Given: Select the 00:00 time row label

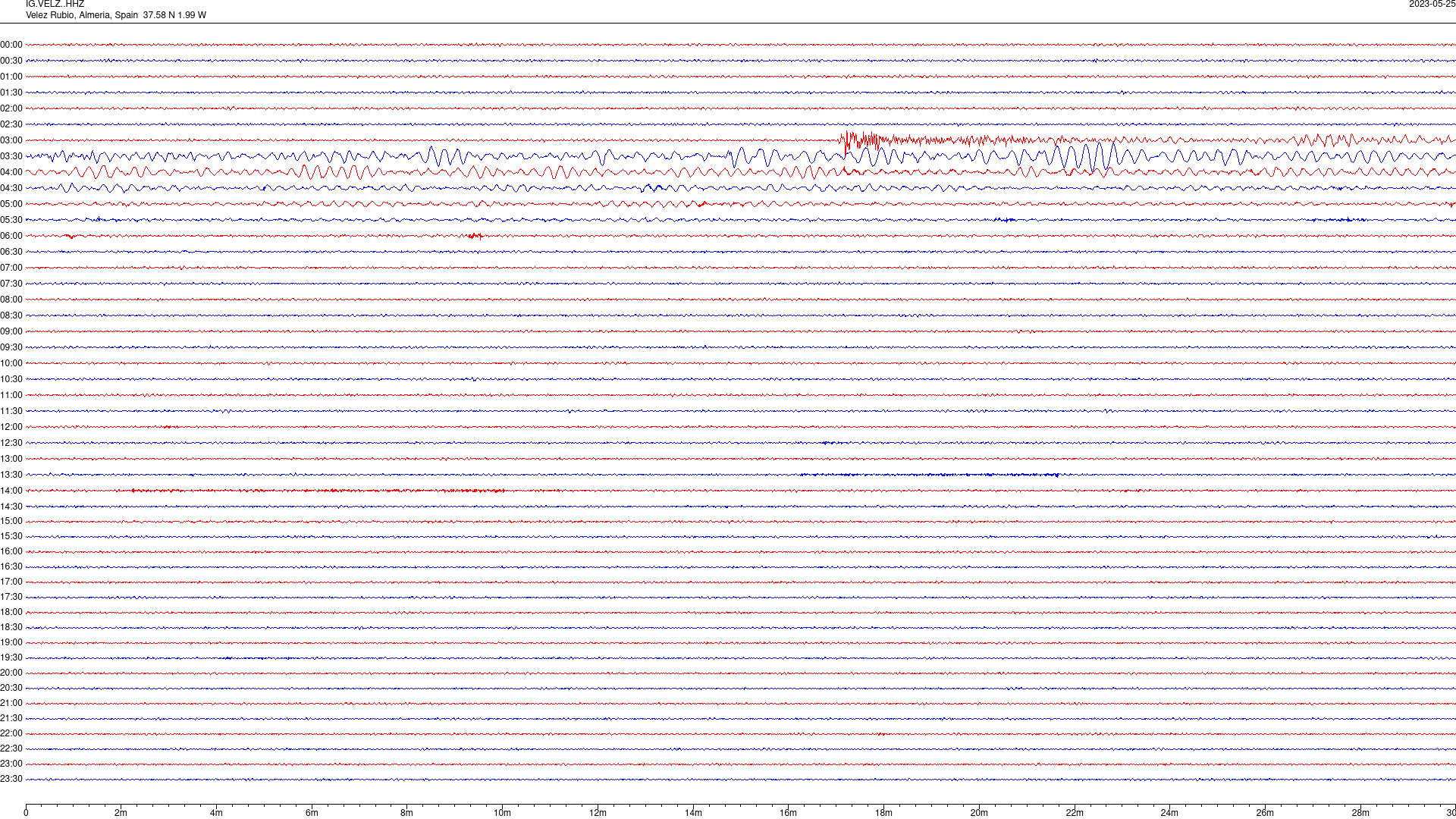Looking at the screenshot, I should (11, 45).
